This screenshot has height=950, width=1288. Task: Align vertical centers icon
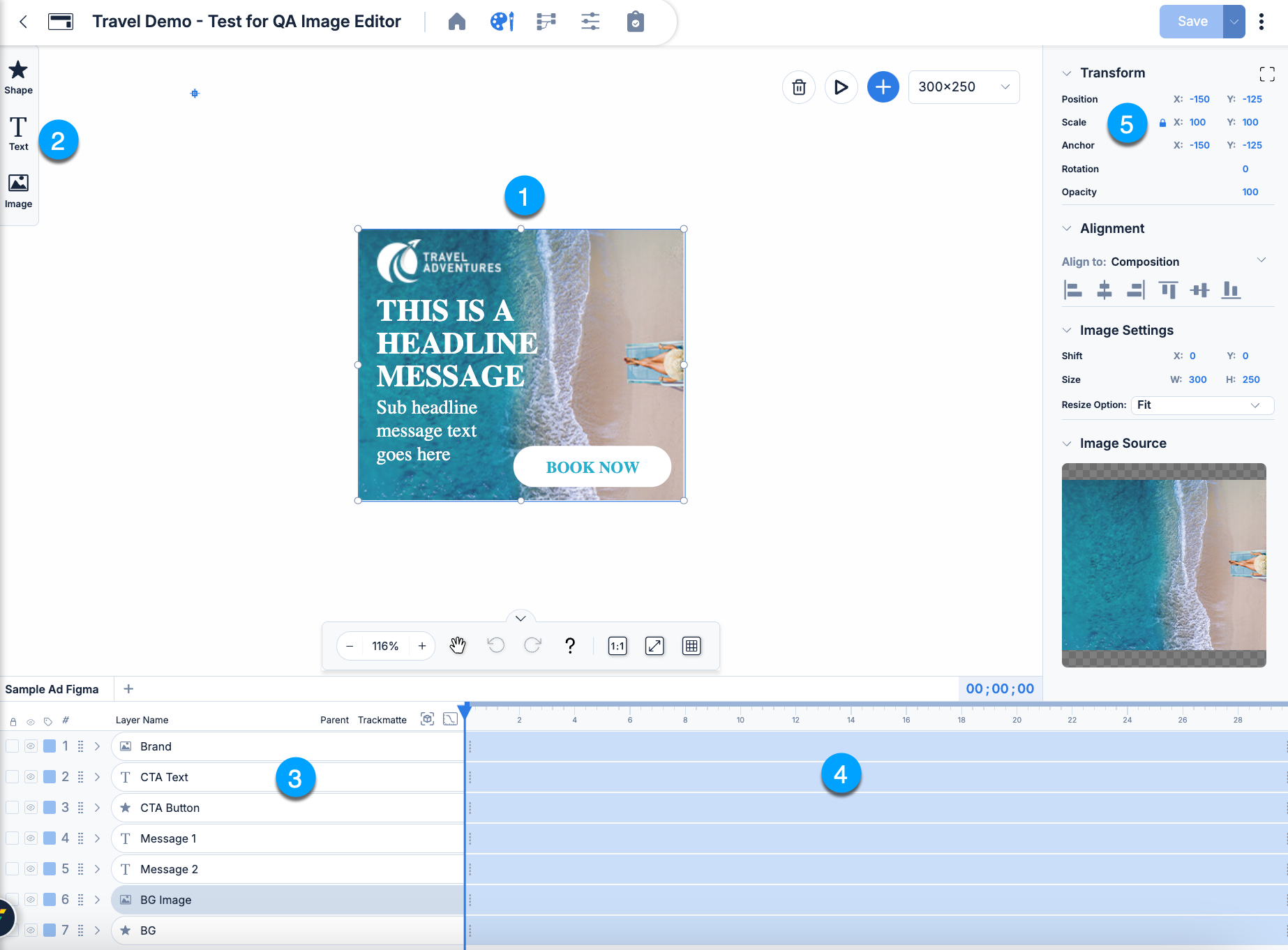pyautogui.click(x=1200, y=289)
